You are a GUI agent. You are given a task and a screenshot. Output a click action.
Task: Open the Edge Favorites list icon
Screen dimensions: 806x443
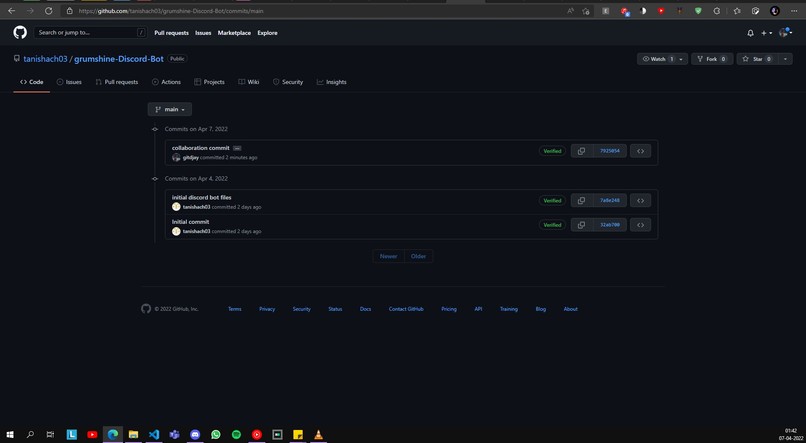pyautogui.click(x=737, y=11)
